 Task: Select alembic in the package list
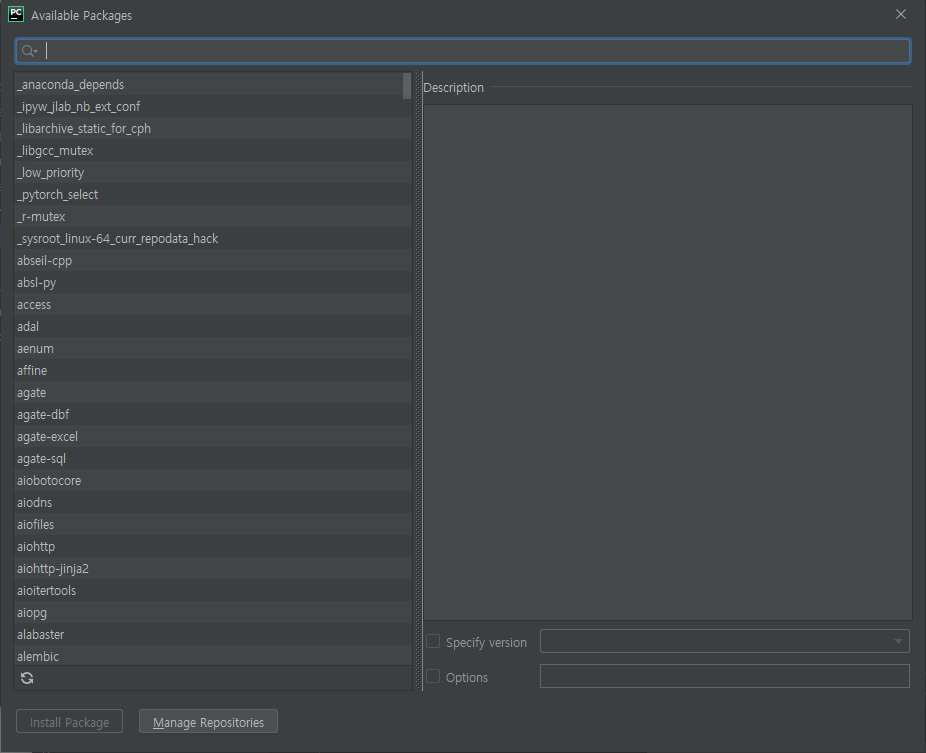coord(213,656)
